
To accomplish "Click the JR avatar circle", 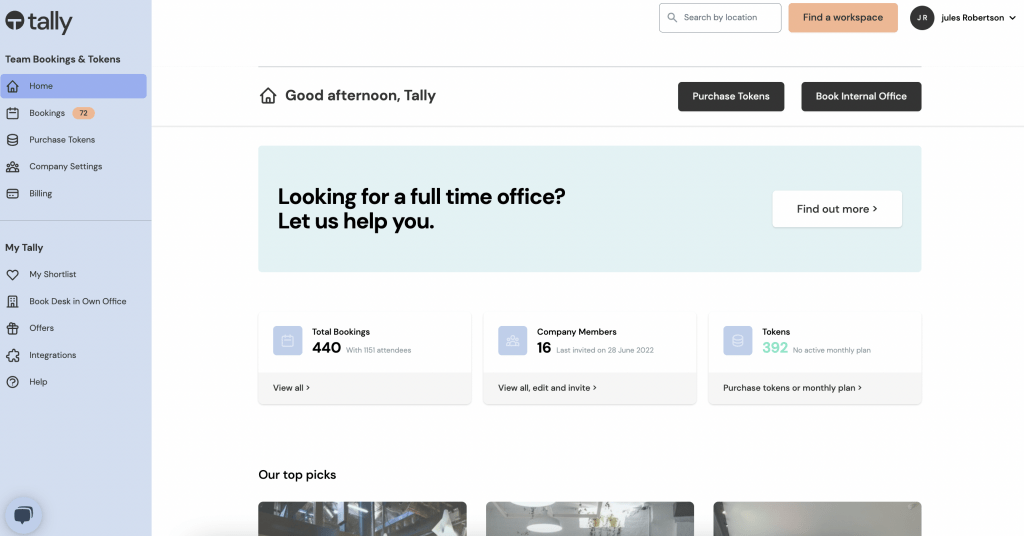I will 922,18.
